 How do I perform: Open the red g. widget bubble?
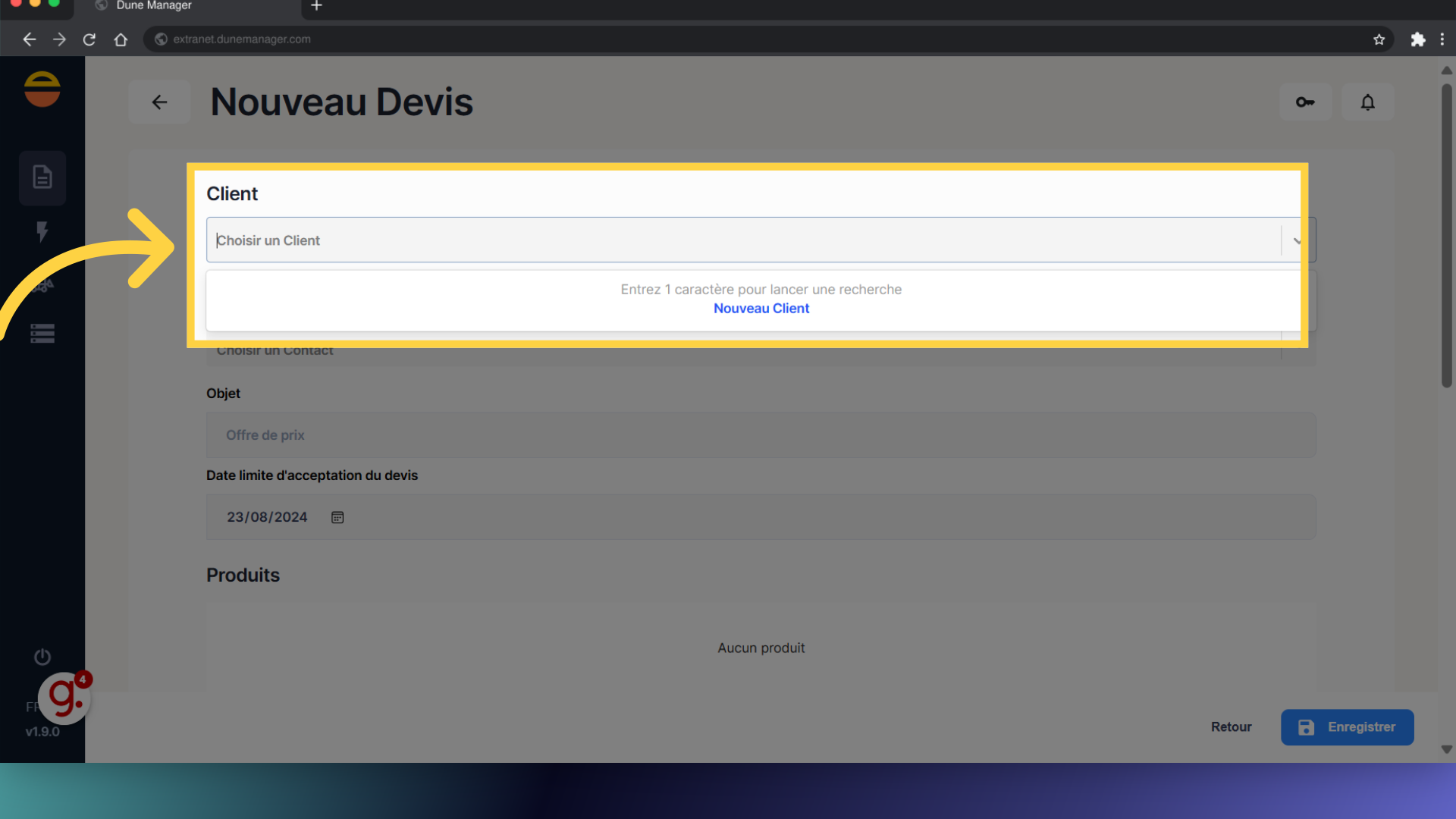point(64,698)
